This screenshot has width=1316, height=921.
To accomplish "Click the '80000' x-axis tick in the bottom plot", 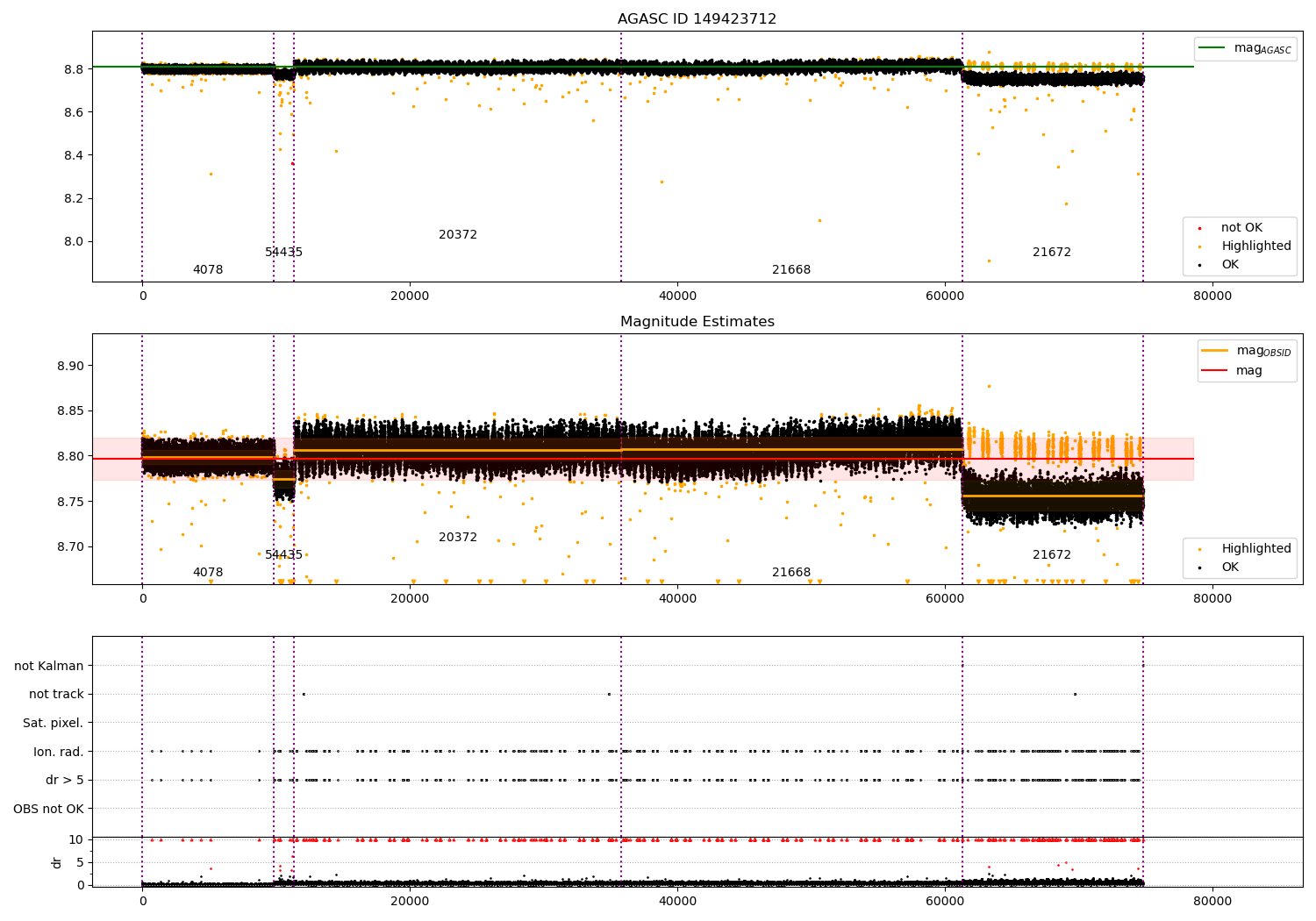I will pos(1212,901).
